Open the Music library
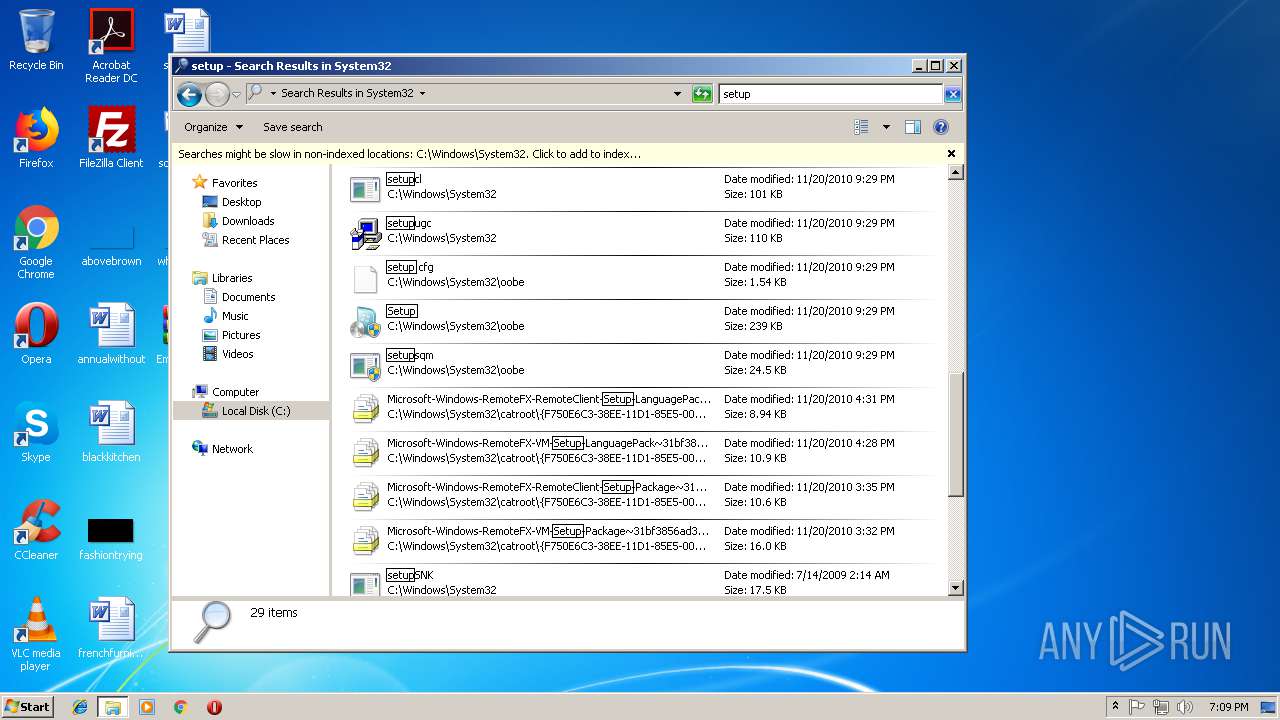 point(235,316)
